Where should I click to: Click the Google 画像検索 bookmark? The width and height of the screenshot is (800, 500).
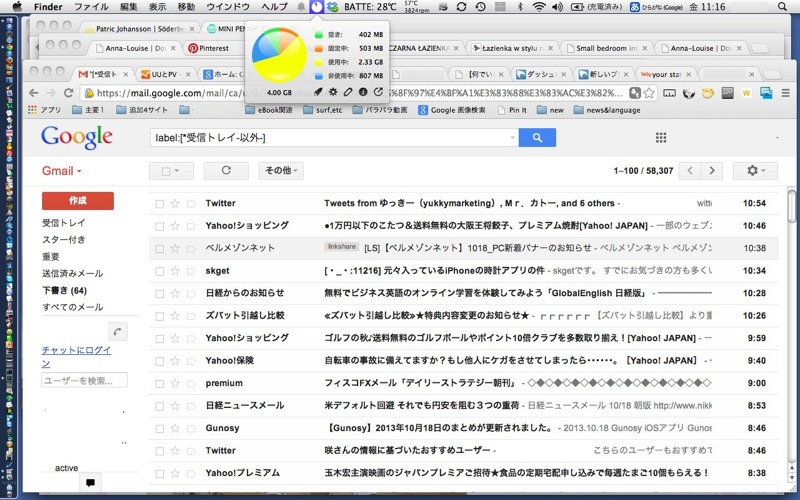pos(452,110)
